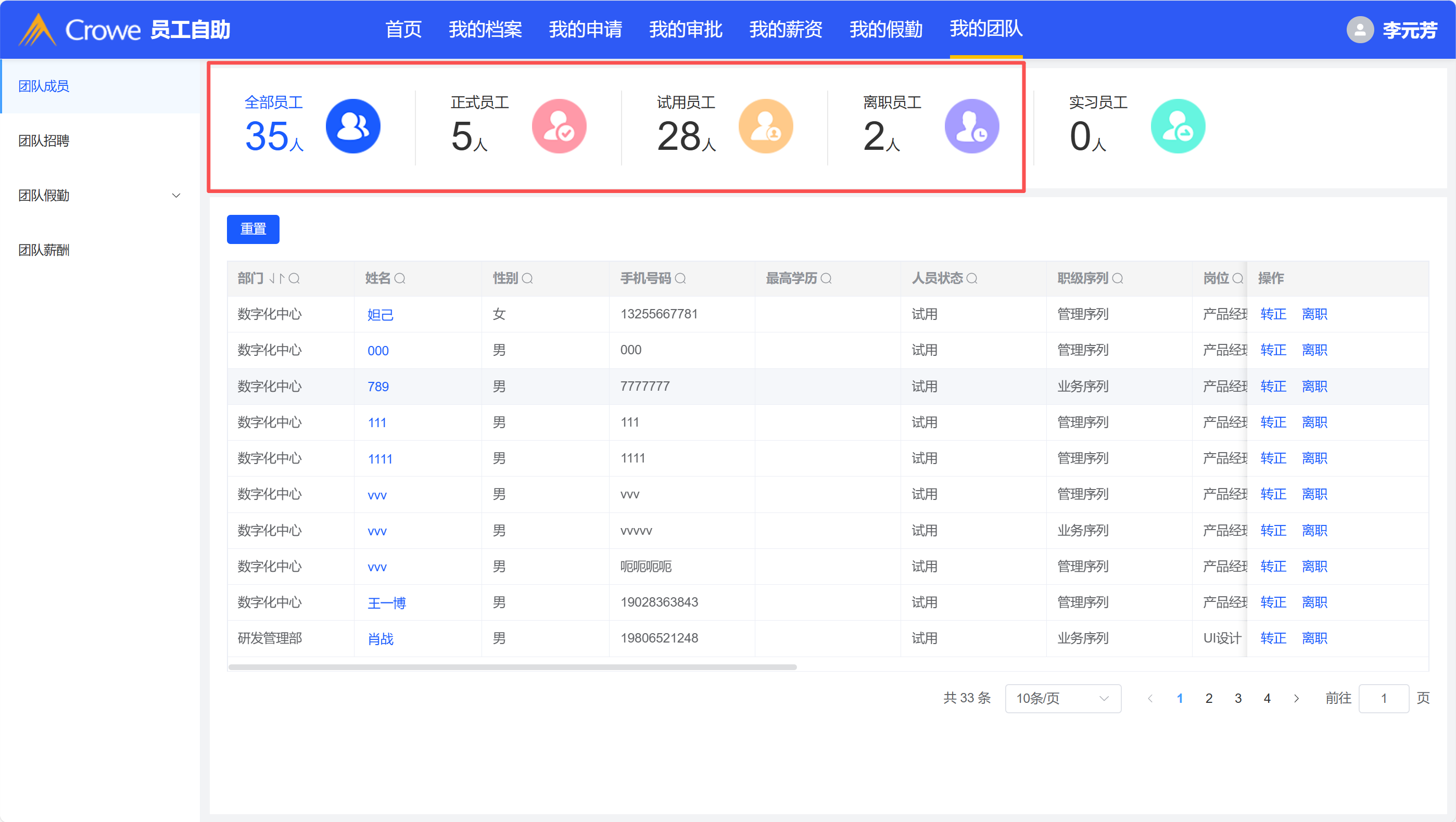The image size is (1456, 822).
Task: Click the purple Resigned Employees icon
Action: [971, 126]
